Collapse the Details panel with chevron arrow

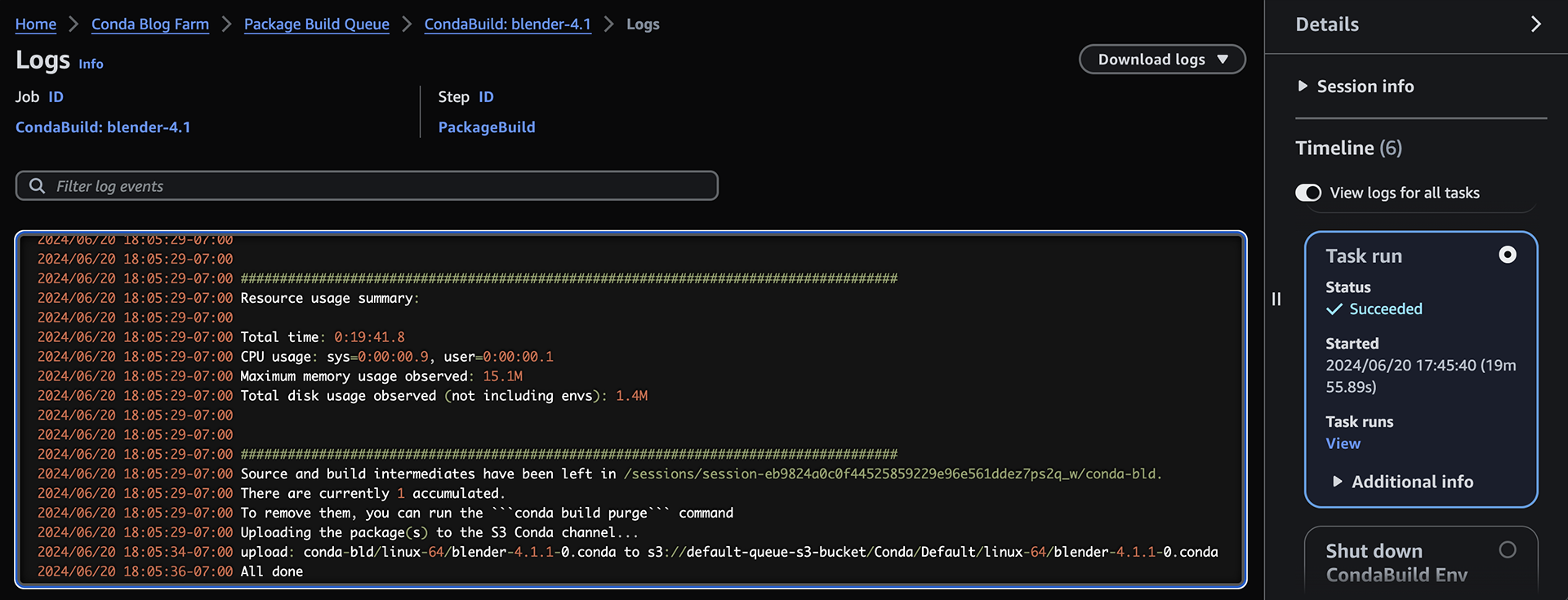pyautogui.click(x=1535, y=24)
